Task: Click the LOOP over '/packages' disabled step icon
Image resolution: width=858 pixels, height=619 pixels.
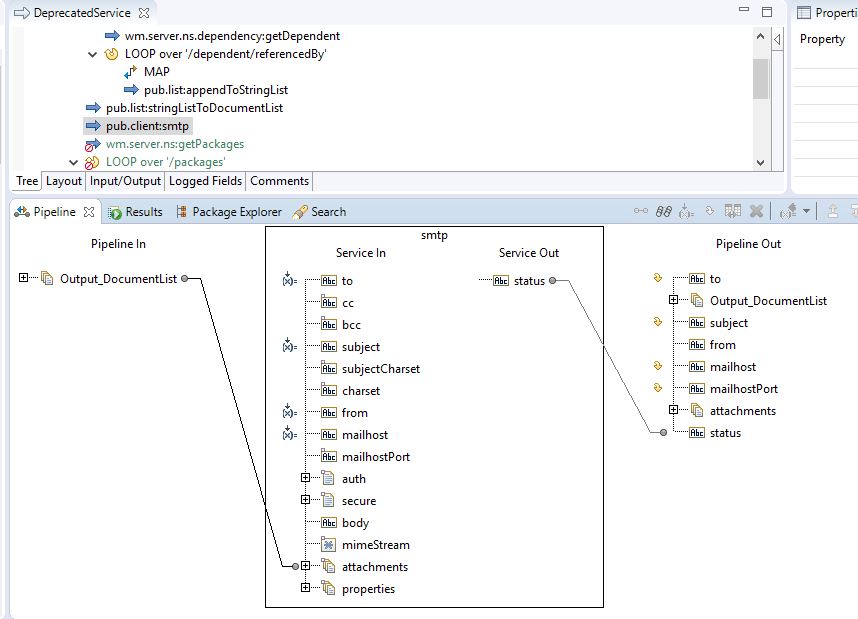Action: [x=91, y=162]
